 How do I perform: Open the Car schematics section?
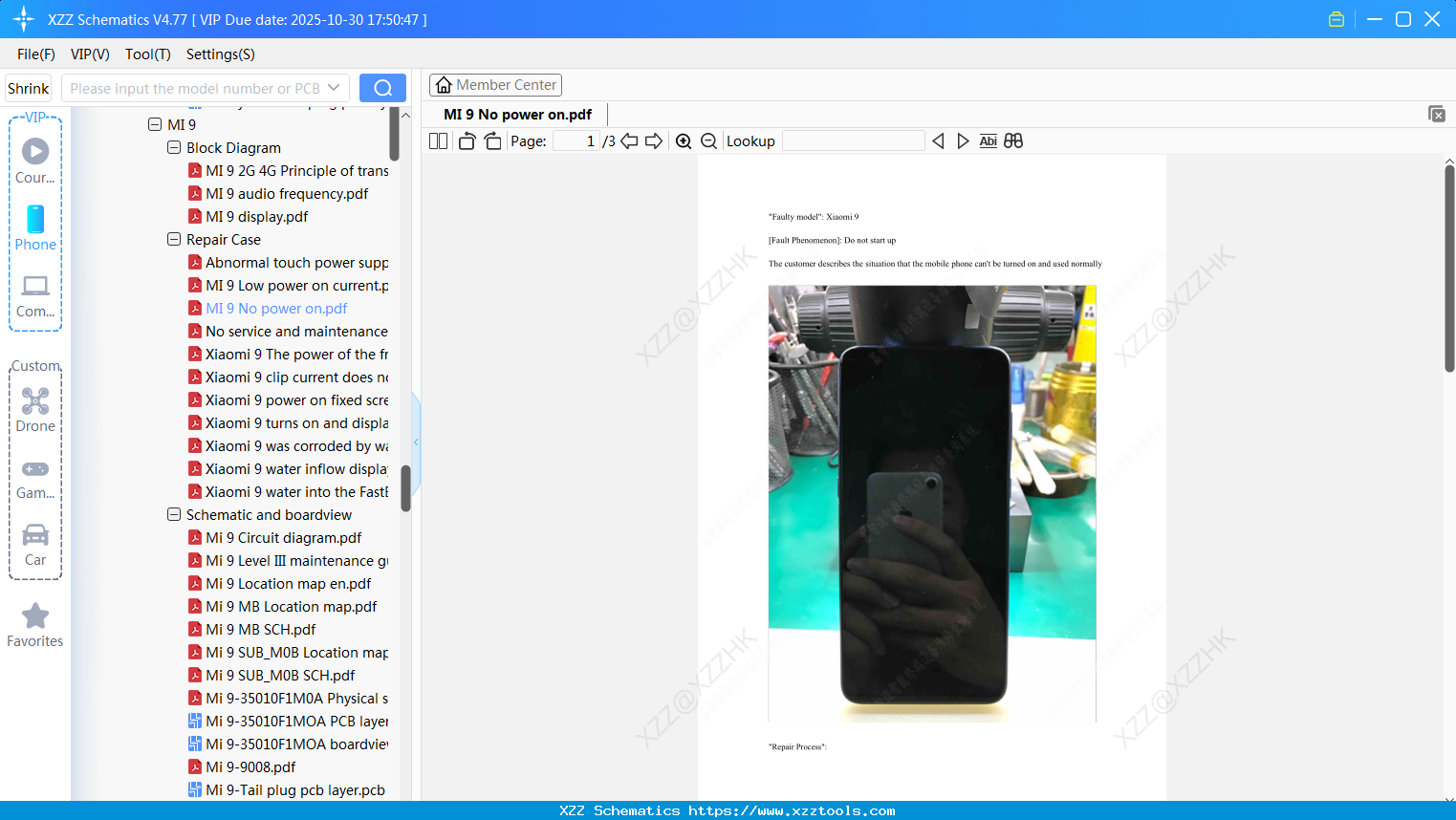[x=34, y=545]
